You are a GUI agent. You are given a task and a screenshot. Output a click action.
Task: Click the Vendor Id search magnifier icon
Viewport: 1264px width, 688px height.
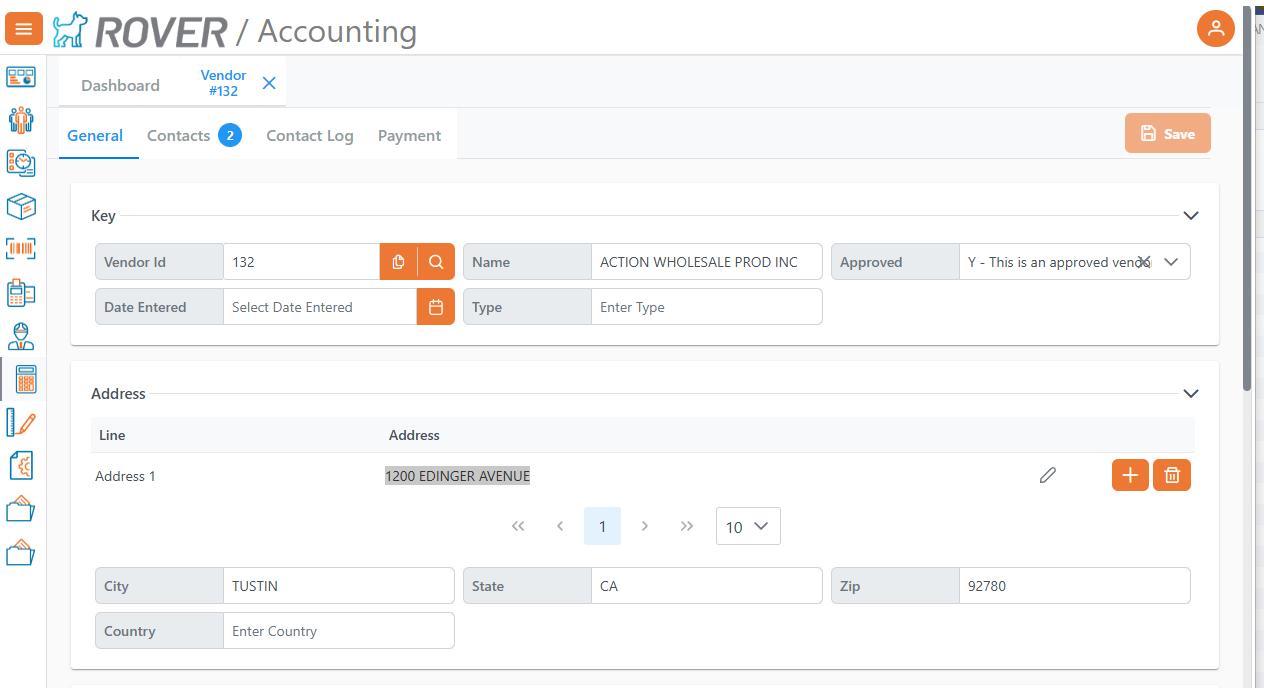tap(436, 262)
